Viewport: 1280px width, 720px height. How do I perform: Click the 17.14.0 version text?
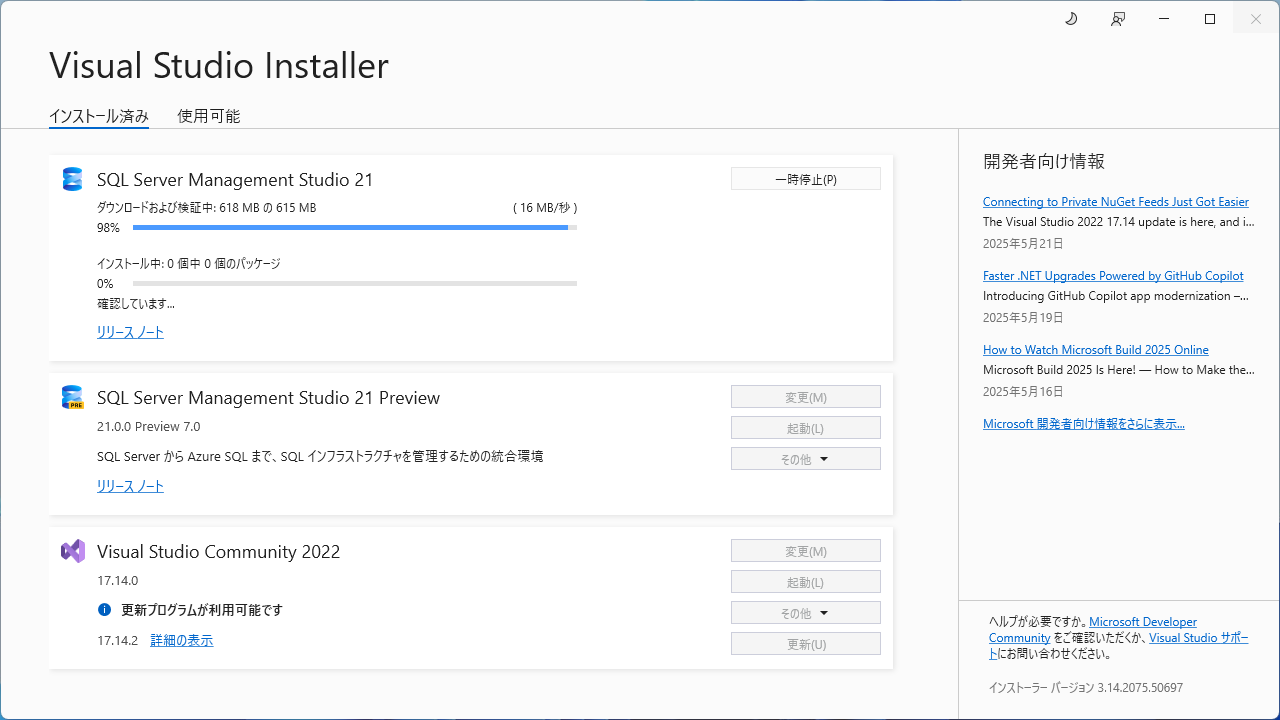click(117, 580)
